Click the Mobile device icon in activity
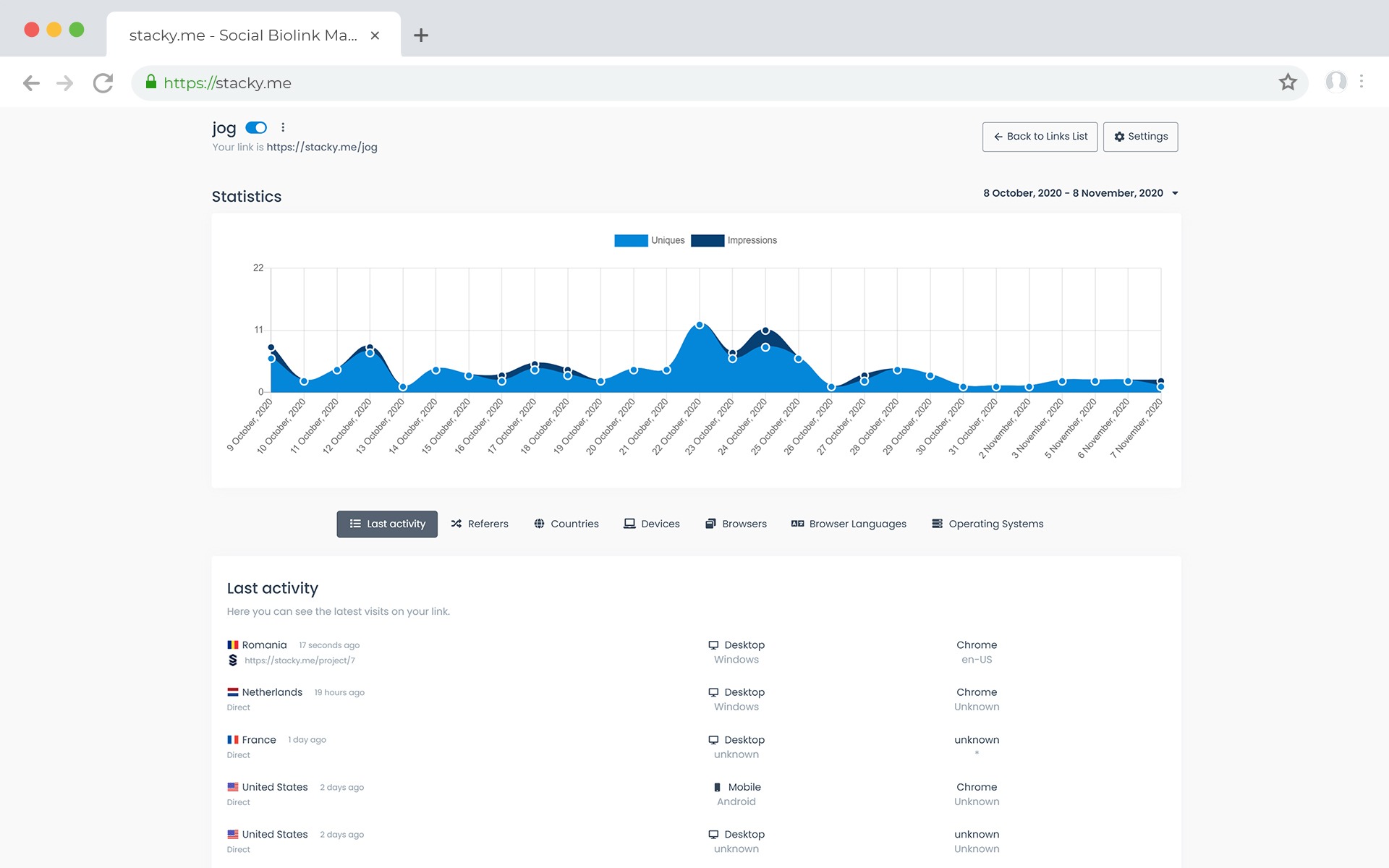The height and width of the screenshot is (868, 1389). [717, 787]
